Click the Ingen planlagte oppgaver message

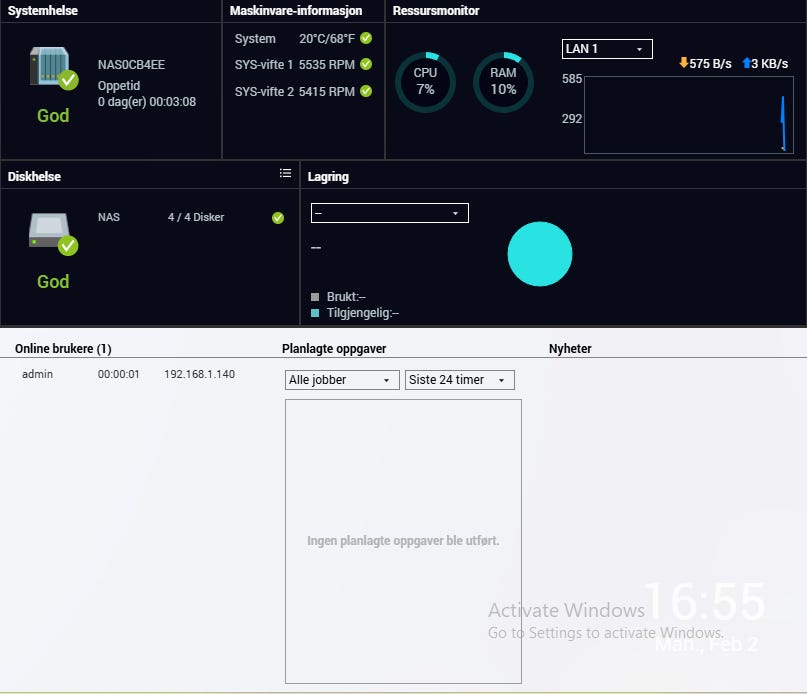(x=403, y=541)
